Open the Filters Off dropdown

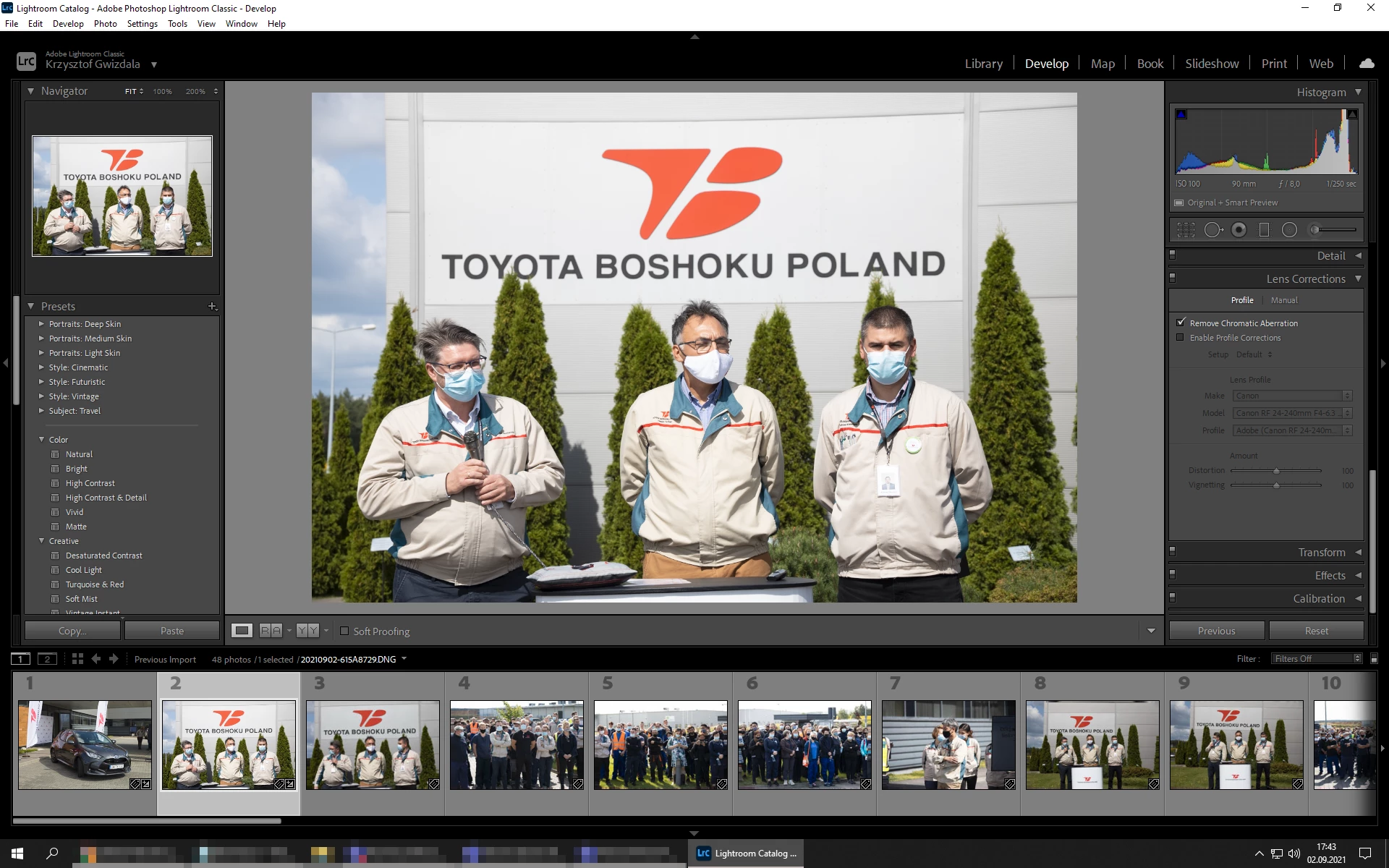[x=1317, y=658]
